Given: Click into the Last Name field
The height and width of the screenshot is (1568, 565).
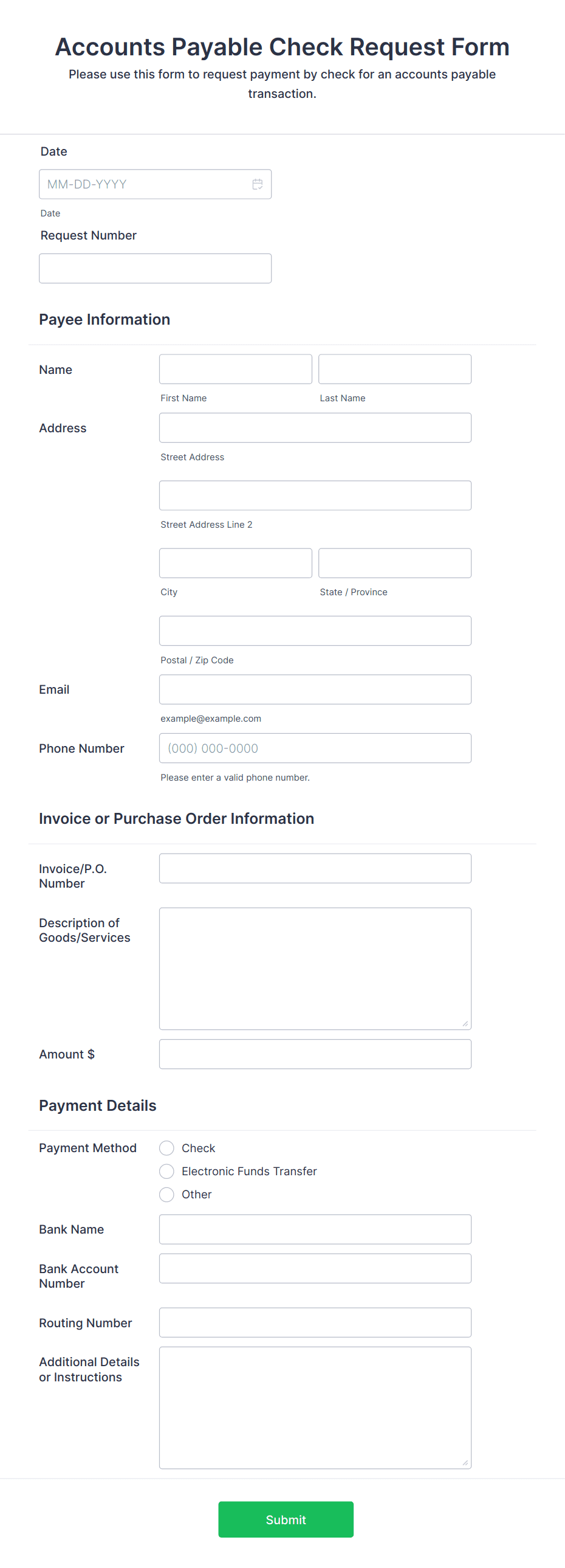Looking at the screenshot, I should point(395,369).
